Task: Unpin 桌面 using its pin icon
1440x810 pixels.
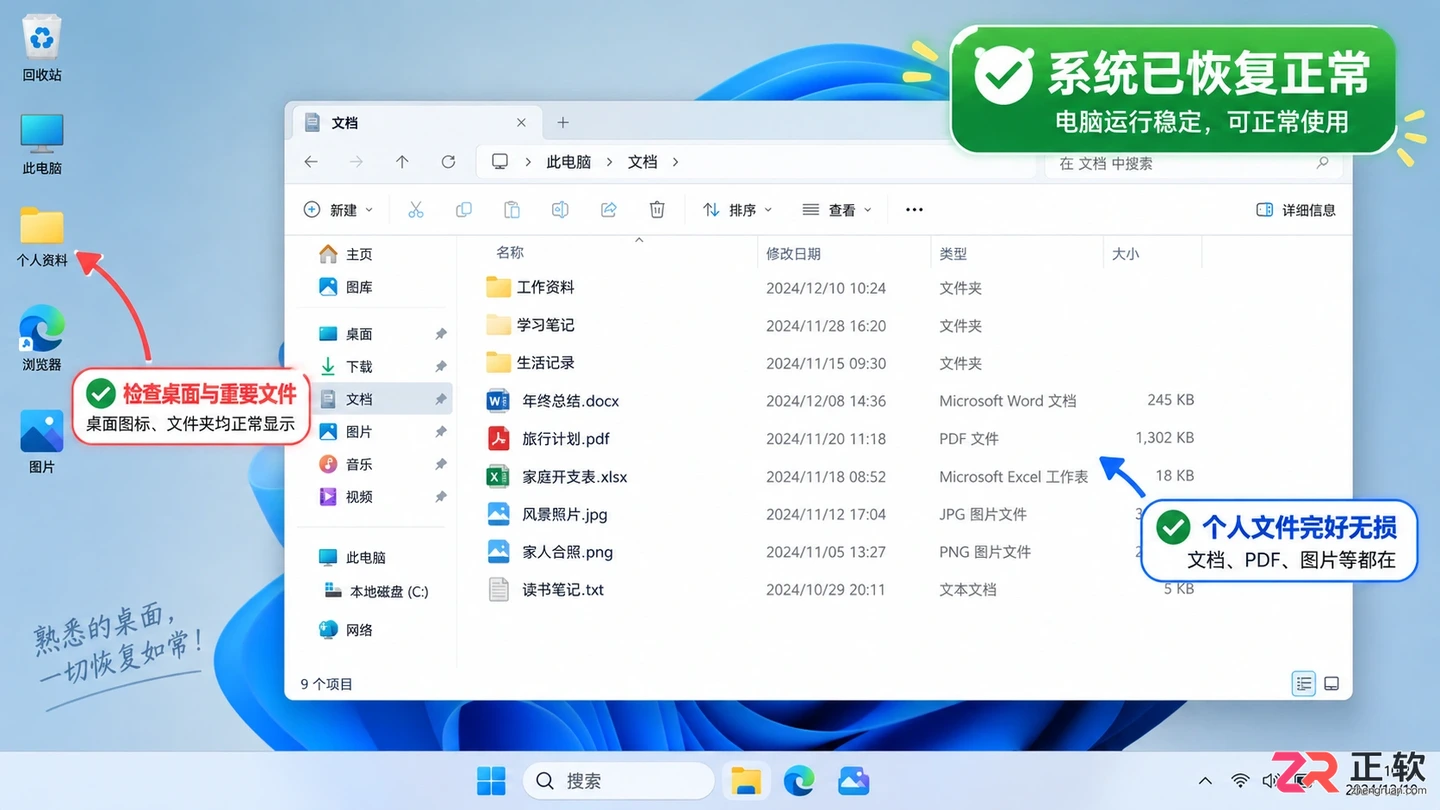Action: tap(440, 334)
